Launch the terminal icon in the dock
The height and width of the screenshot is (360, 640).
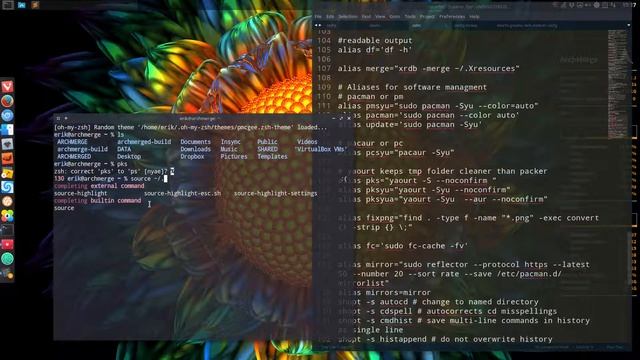point(7,230)
